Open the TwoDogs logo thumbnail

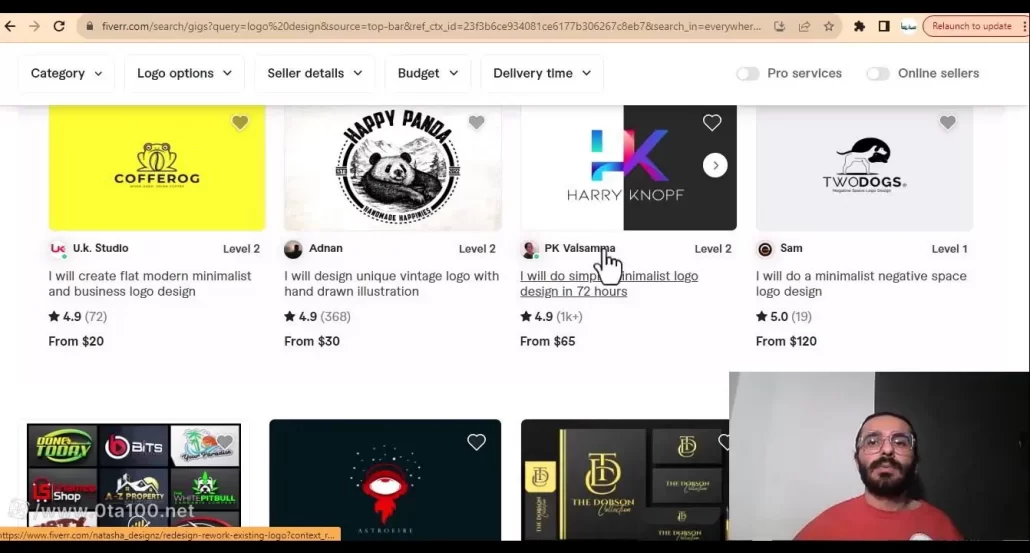[x=864, y=167]
